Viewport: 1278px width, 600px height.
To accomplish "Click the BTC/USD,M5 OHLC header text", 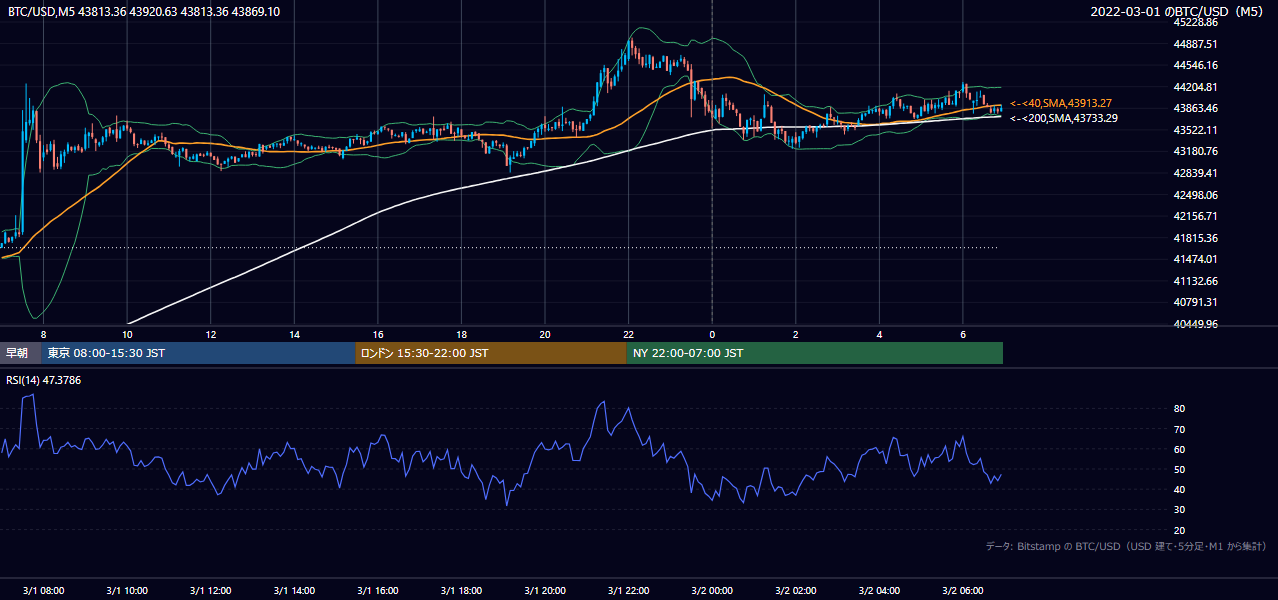I will pos(144,11).
